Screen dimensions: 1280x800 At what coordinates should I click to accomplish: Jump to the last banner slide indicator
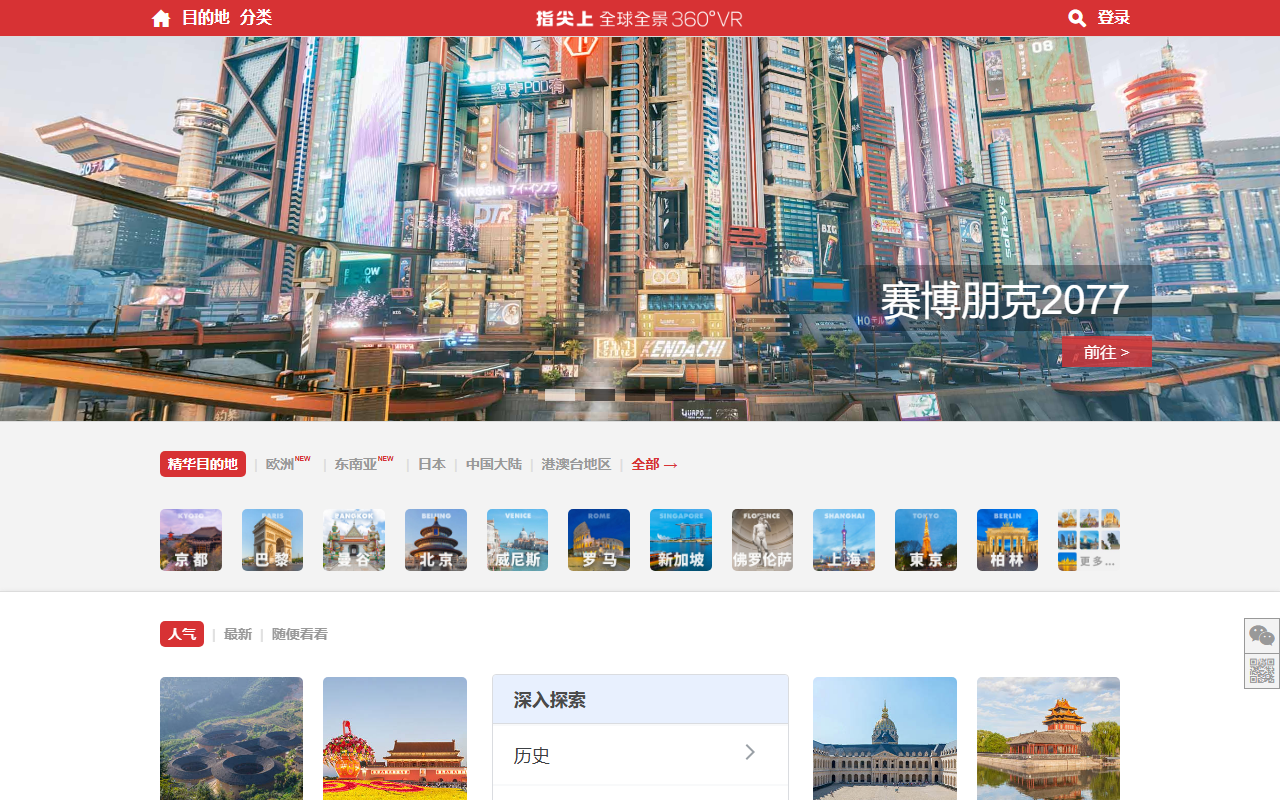point(720,395)
